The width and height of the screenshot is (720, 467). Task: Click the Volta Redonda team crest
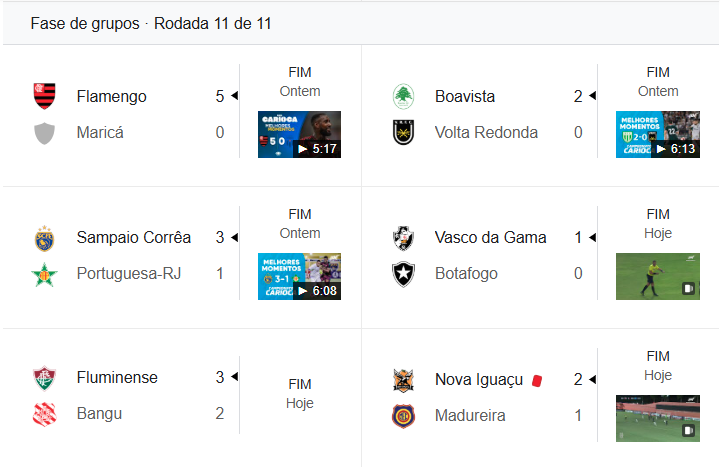404,132
